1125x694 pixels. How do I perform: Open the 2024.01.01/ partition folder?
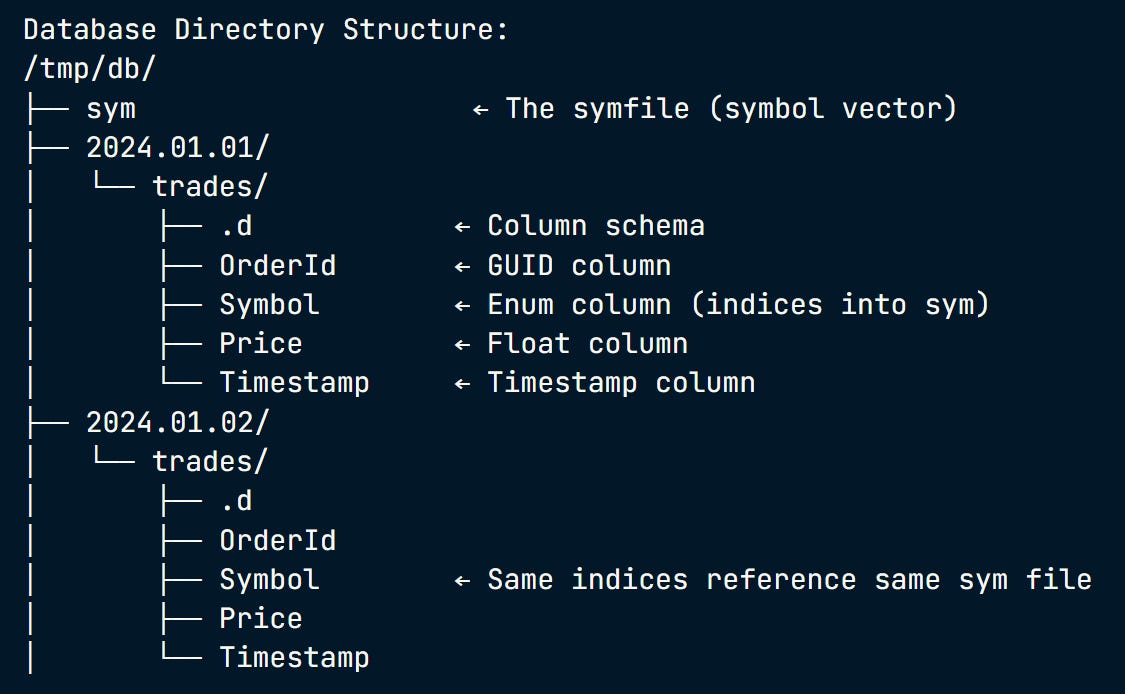[x=177, y=148]
